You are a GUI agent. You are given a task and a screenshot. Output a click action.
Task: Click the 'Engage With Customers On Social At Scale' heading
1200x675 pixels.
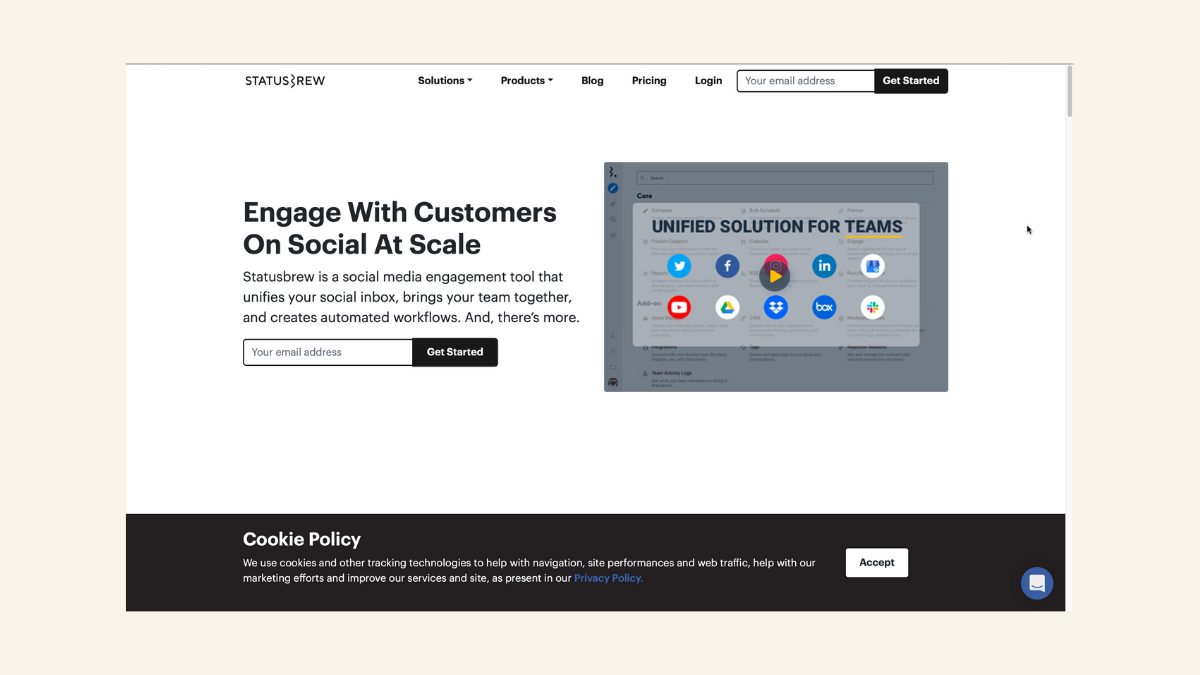[400, 228]
